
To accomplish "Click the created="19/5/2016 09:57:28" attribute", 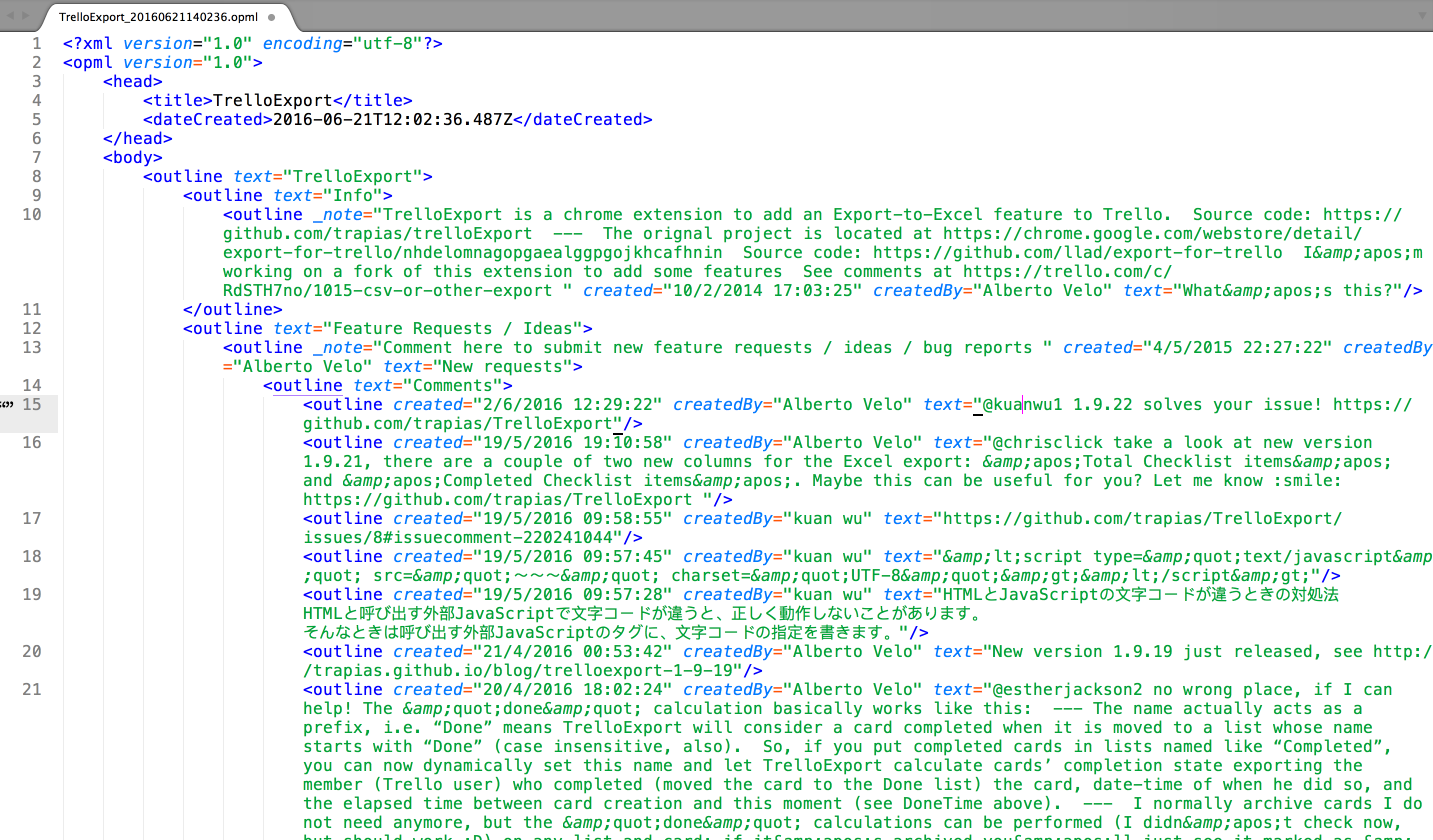I will point(533,594).
